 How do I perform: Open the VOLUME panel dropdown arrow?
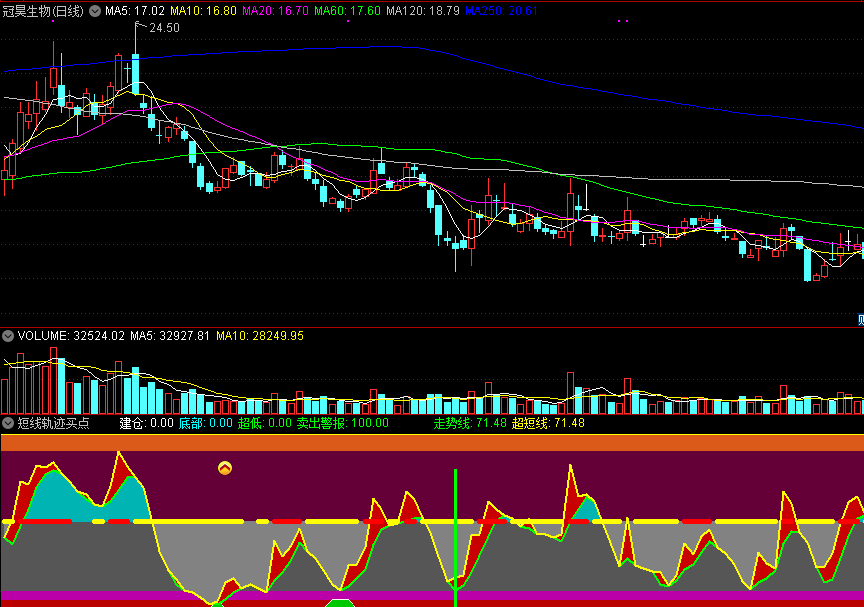pos(8,335)
